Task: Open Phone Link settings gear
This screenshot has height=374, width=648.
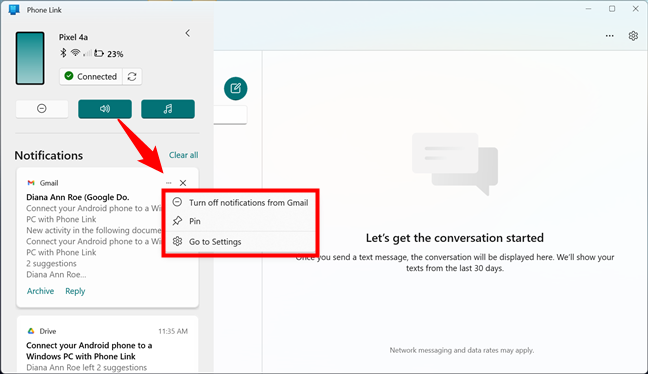Action: coord(633,36)
